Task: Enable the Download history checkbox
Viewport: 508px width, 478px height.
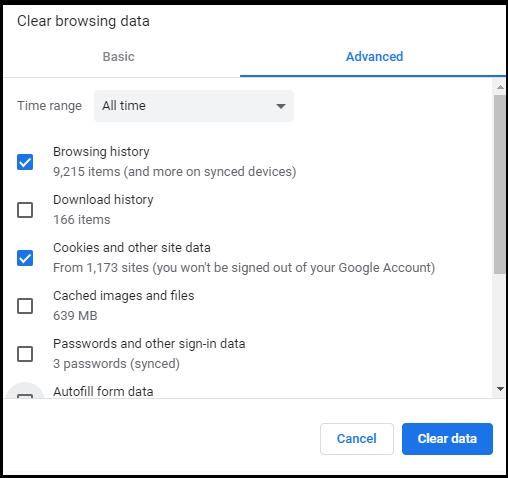Action: pyautogui.click(x=25, y=210)
